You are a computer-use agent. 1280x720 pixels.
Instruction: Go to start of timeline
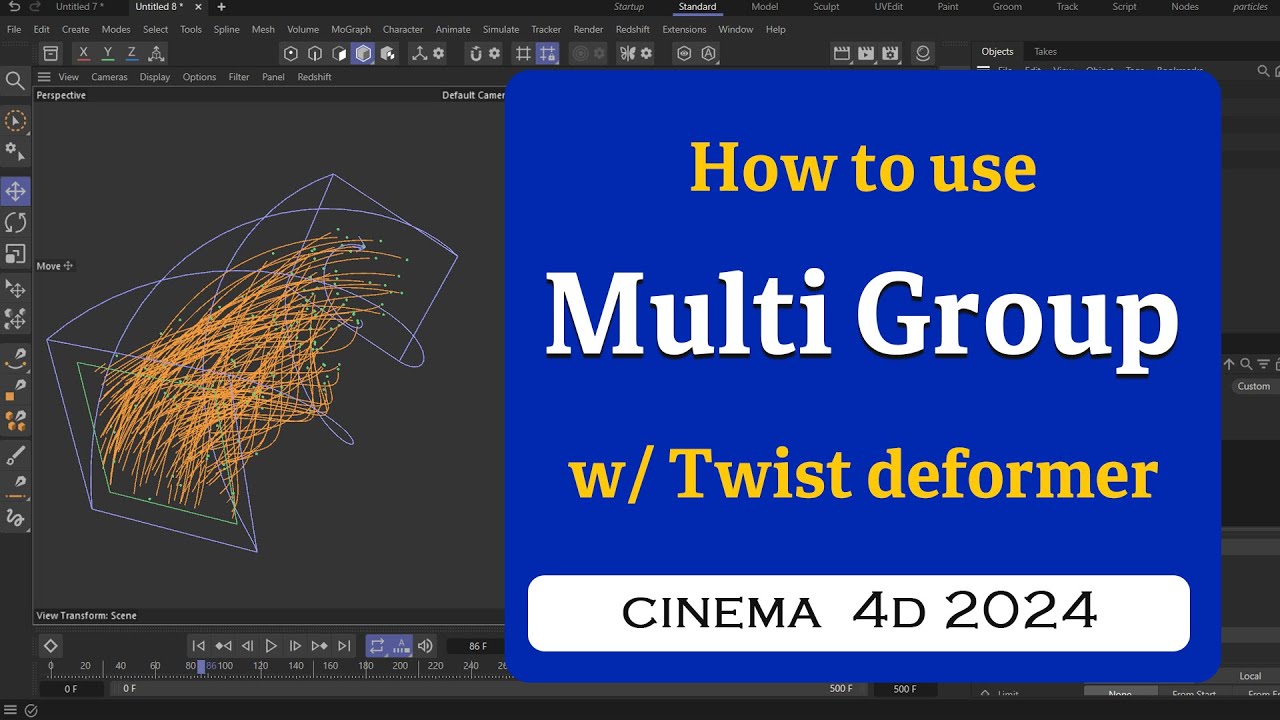tap(198, 646)
